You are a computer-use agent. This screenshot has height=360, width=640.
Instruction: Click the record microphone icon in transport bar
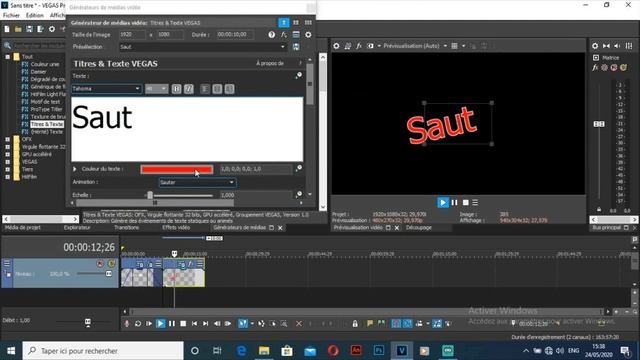click(127, 324)
